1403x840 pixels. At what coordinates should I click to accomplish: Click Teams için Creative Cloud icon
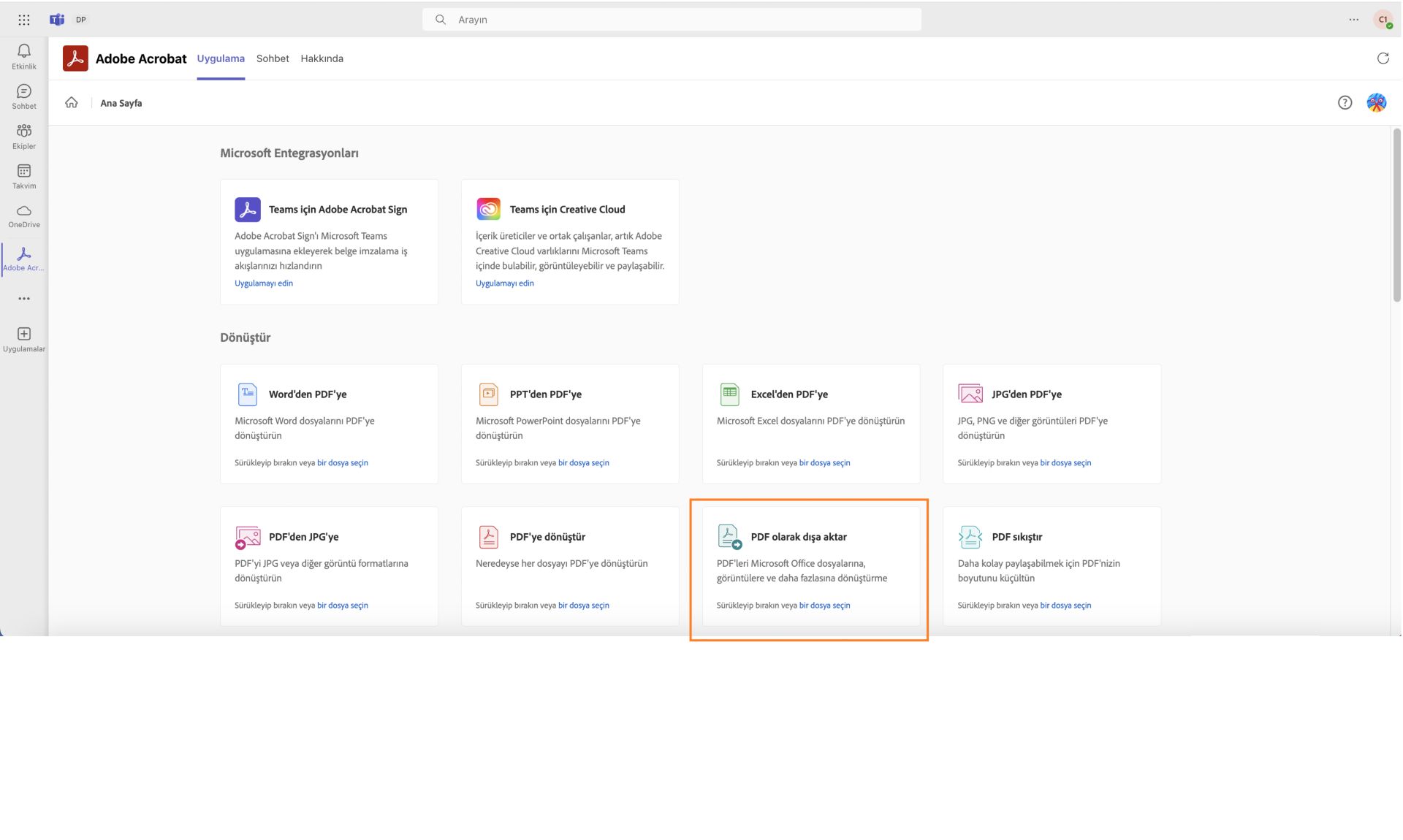coord(489,209)
